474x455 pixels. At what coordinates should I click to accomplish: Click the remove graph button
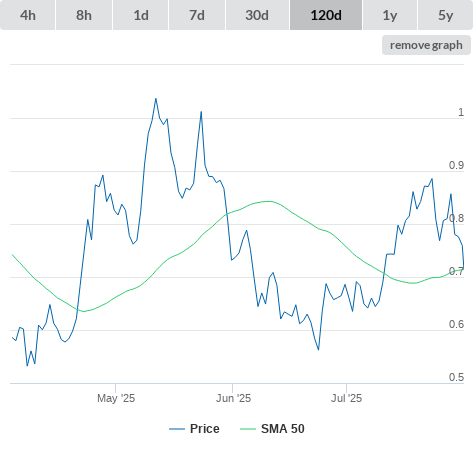click(426, 45)
